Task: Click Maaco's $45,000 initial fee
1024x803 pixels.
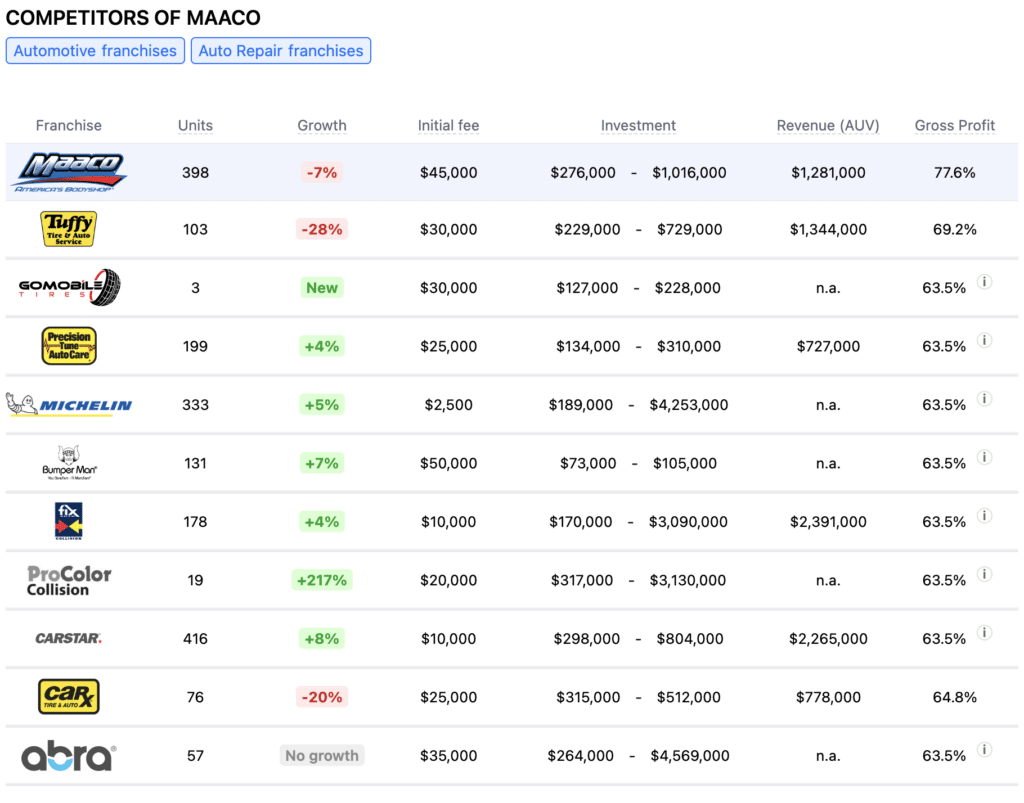Action: click(449, 172)
